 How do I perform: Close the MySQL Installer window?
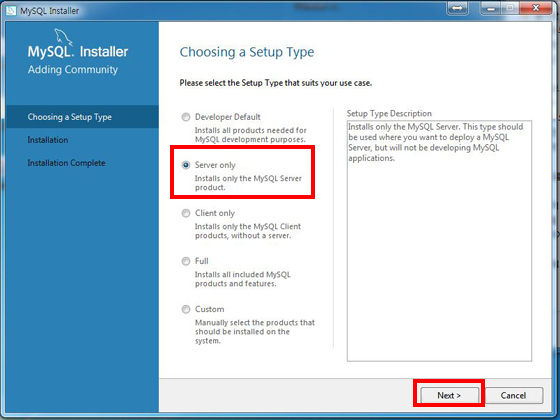[536, 8]
